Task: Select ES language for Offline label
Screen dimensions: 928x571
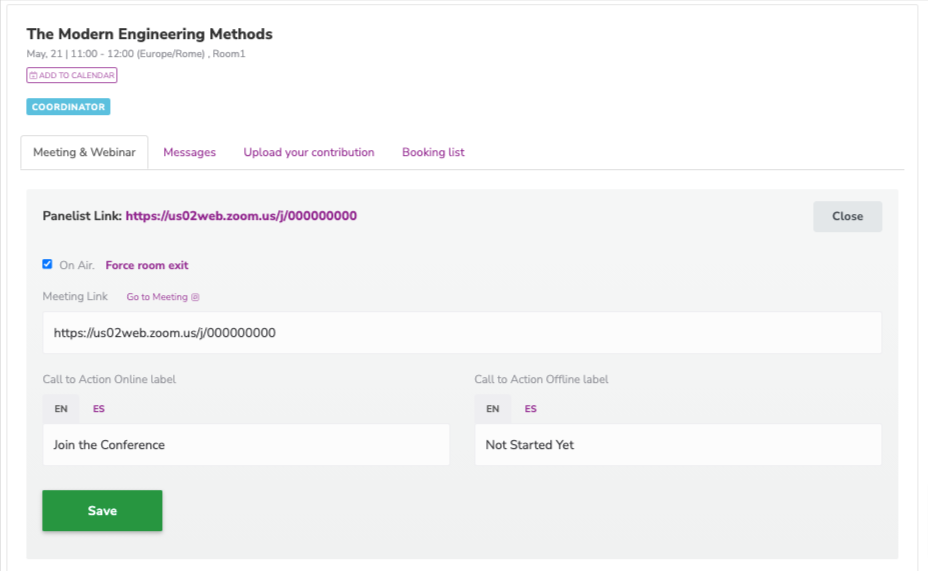Action: pos(530,409)
